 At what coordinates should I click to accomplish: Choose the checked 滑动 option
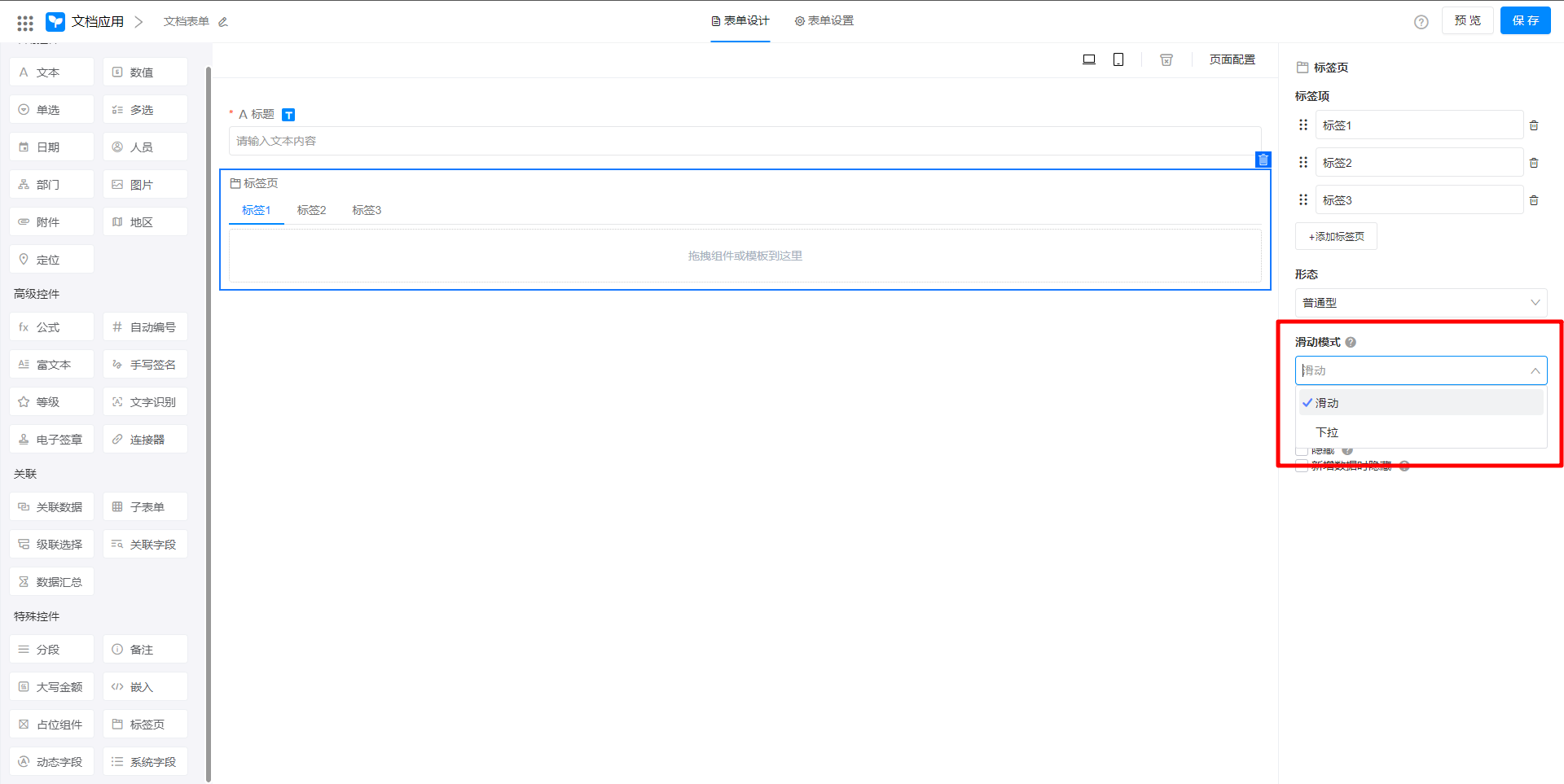[x=1328, y=403]
